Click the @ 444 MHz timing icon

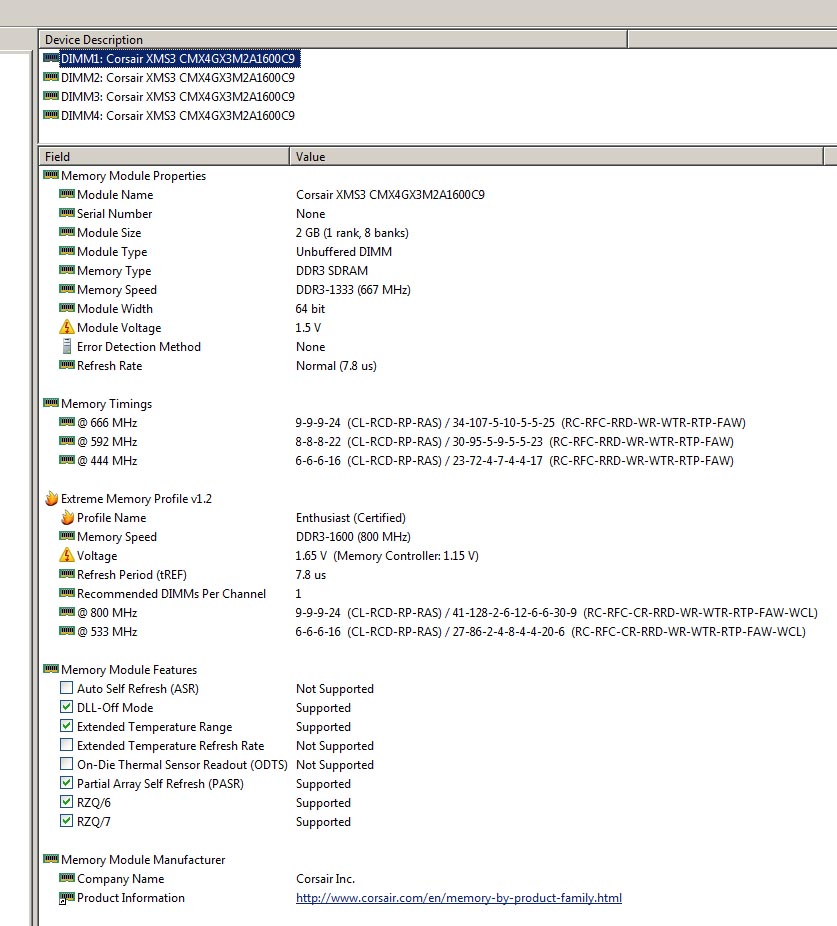67,459
